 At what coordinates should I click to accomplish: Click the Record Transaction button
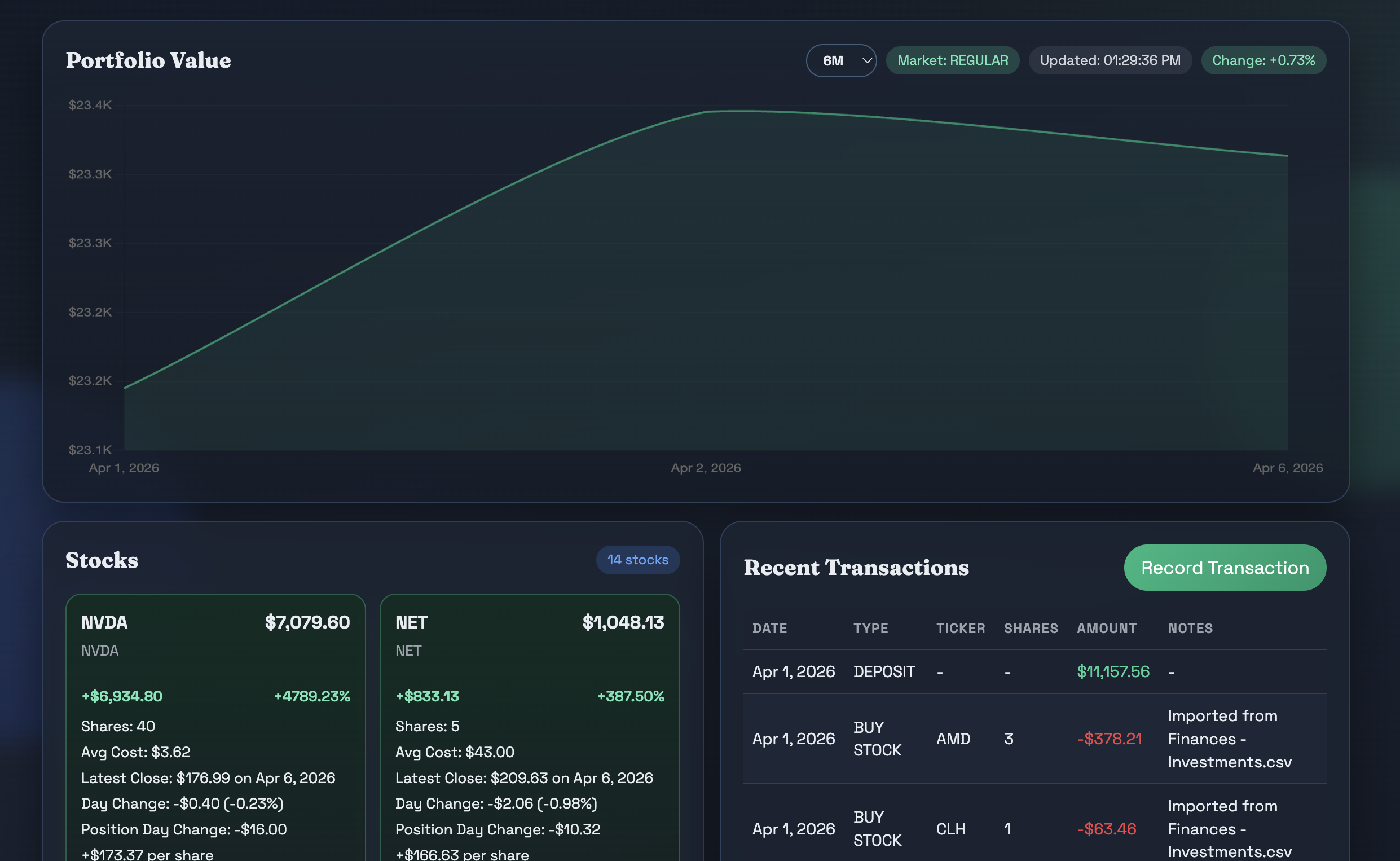(x=1224, y=567)
